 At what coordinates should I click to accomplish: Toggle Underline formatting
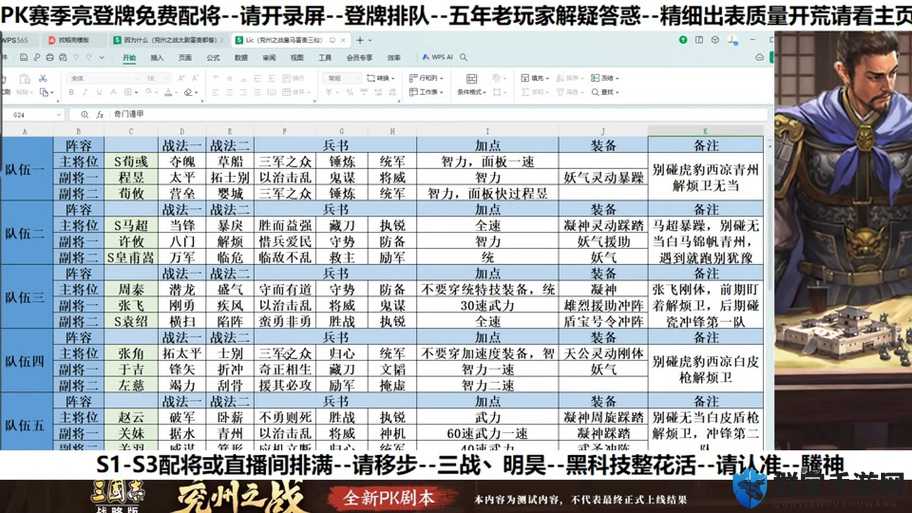click(99, 92)
